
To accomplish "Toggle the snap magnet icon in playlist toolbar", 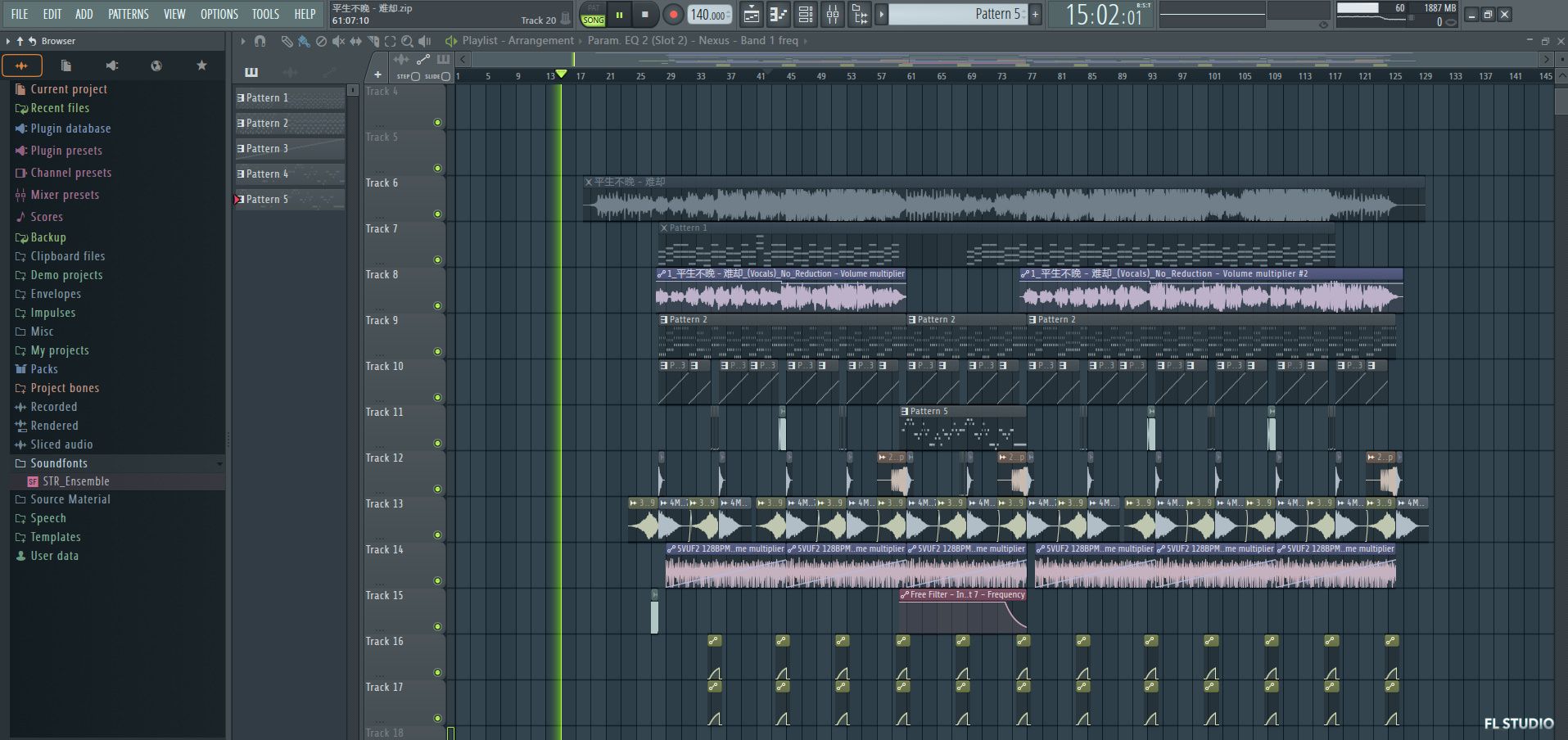I will (x=260, y=41).
